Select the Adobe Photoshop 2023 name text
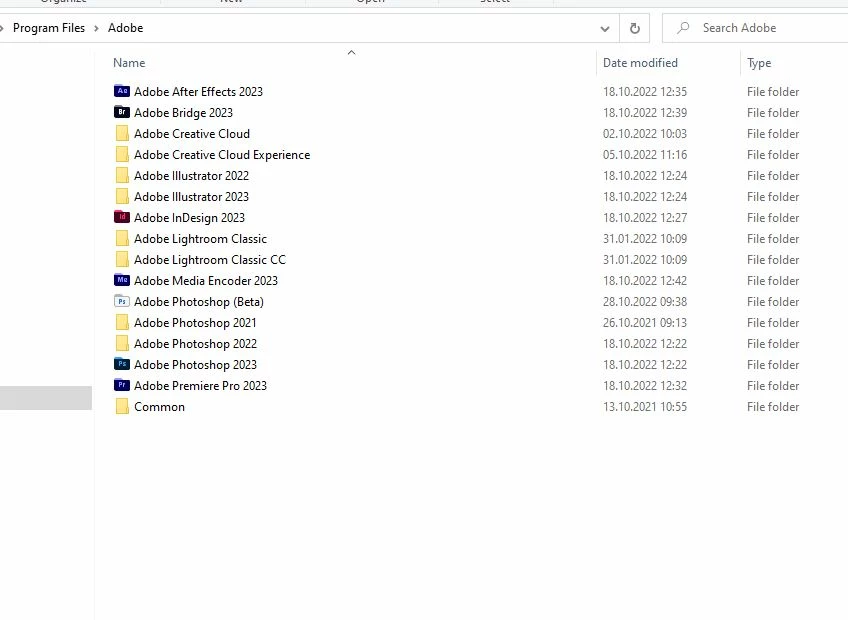 [195, 365]
